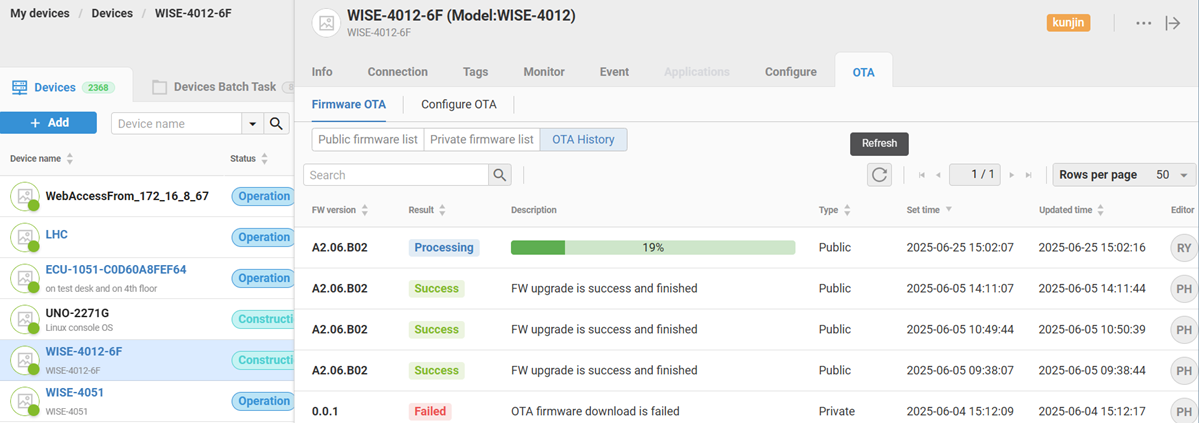
Task: Click the magnifier icon beside OTA Search
Action: tap(500, 175)
